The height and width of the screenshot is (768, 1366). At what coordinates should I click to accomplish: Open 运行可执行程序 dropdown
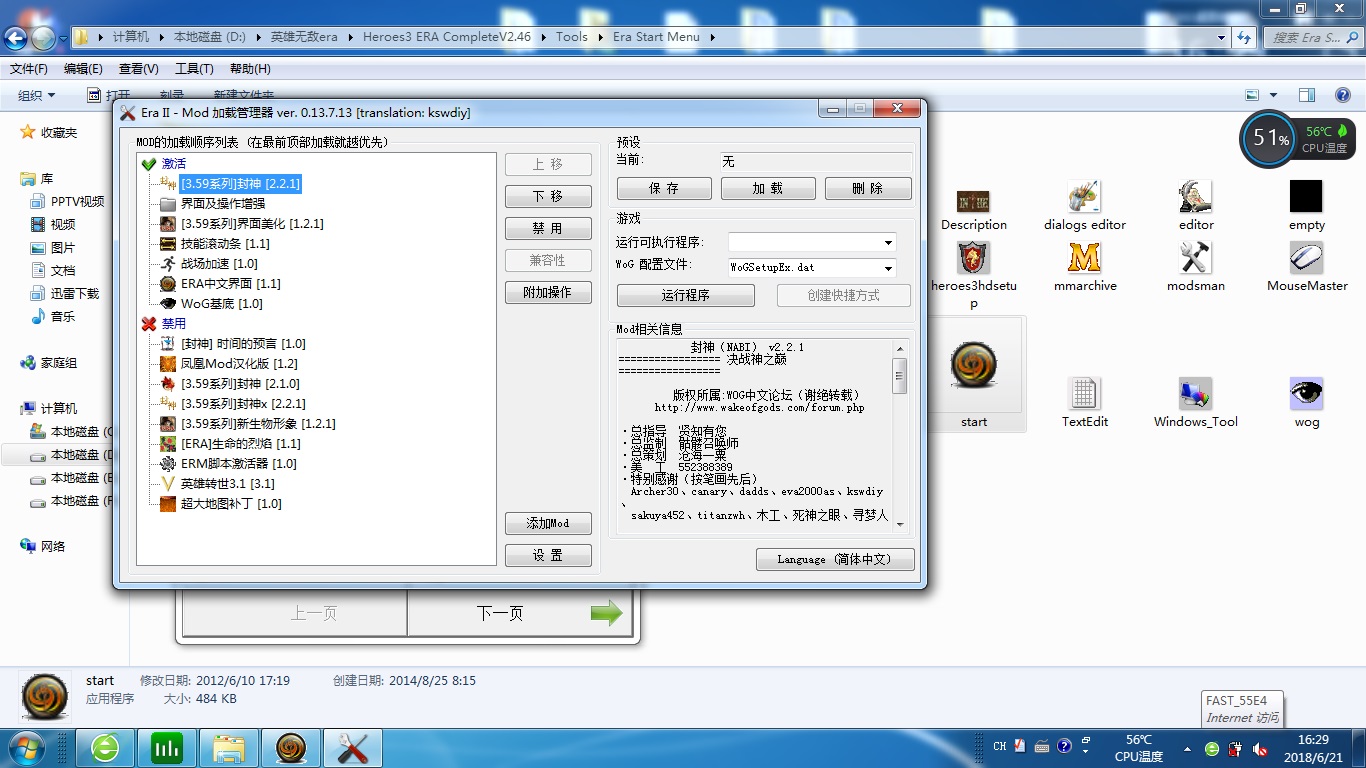888,243
